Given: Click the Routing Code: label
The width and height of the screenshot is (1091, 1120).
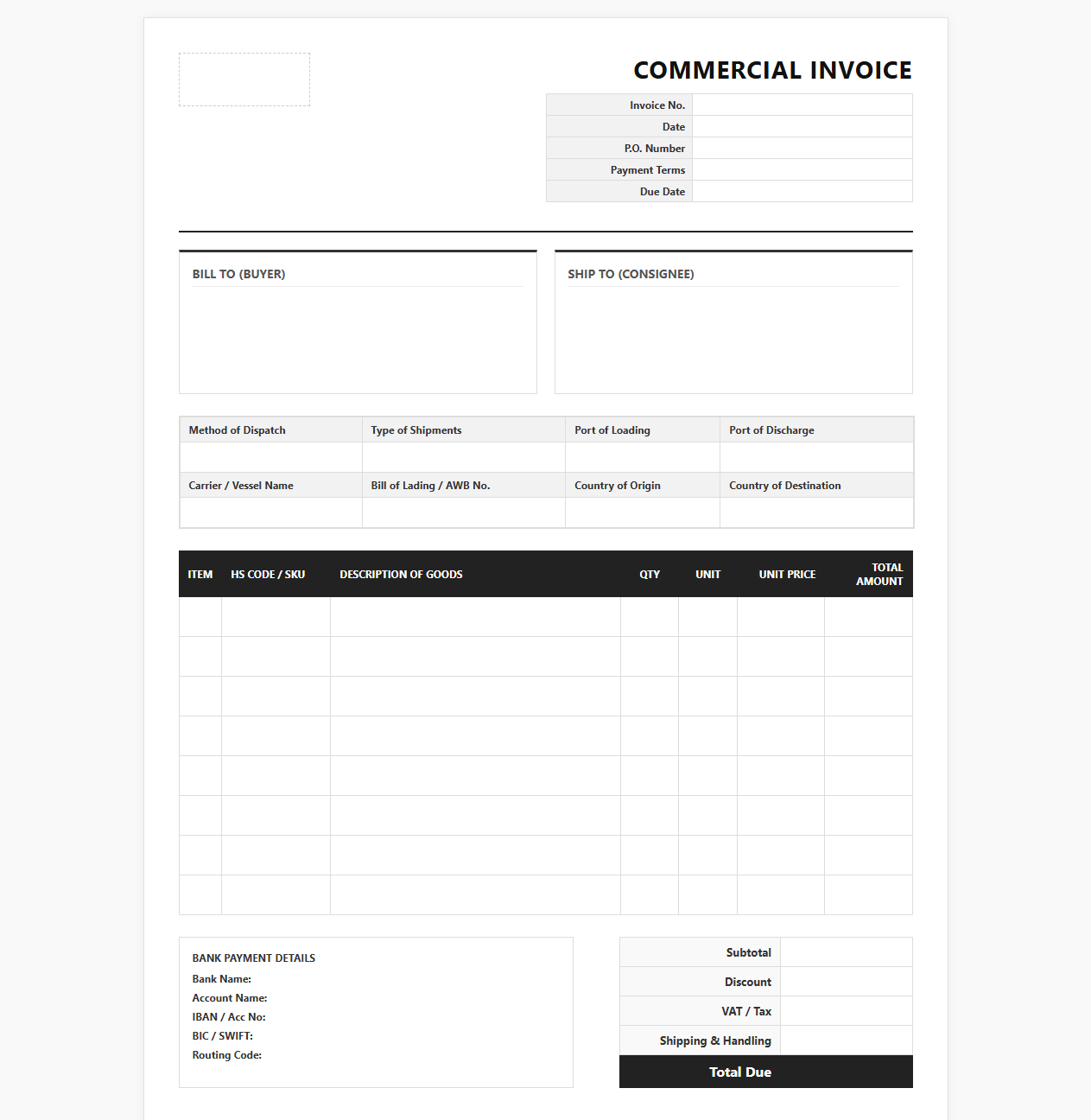Looking at the screenshot, I should coord(227,1055).
